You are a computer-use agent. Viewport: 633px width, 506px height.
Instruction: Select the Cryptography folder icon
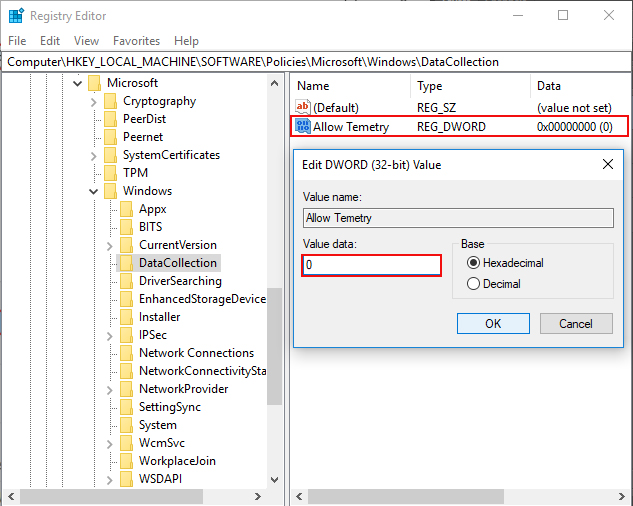(x=110, y=101)
